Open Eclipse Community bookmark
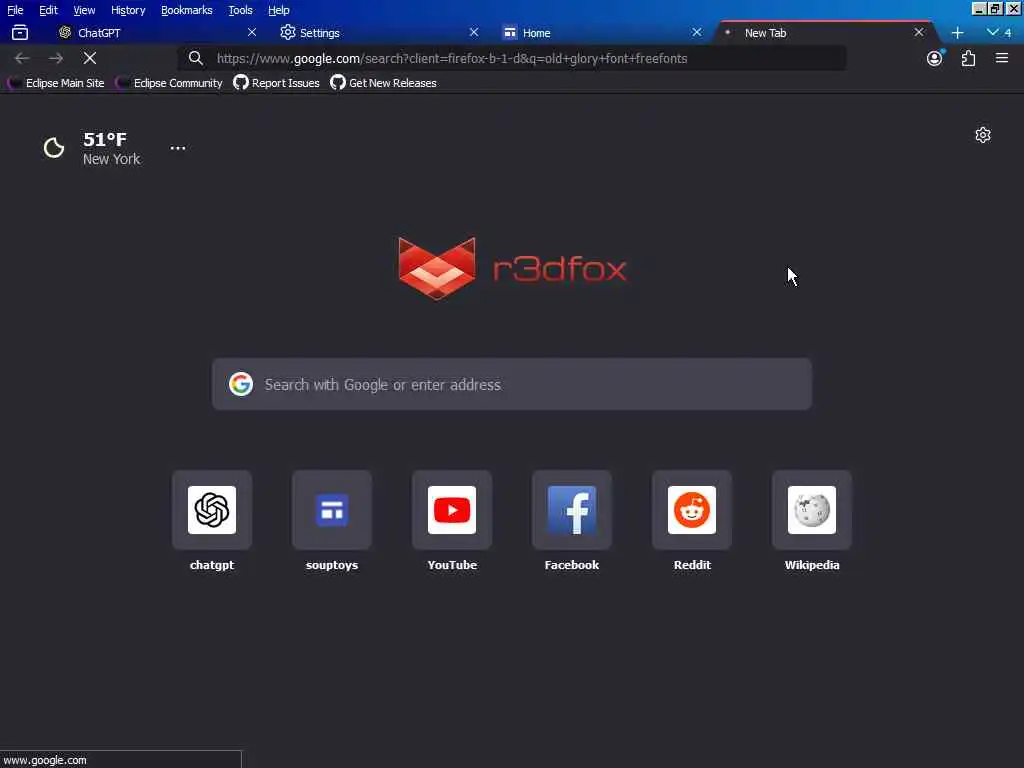The image size is (1024, 768). pos(169,83)
